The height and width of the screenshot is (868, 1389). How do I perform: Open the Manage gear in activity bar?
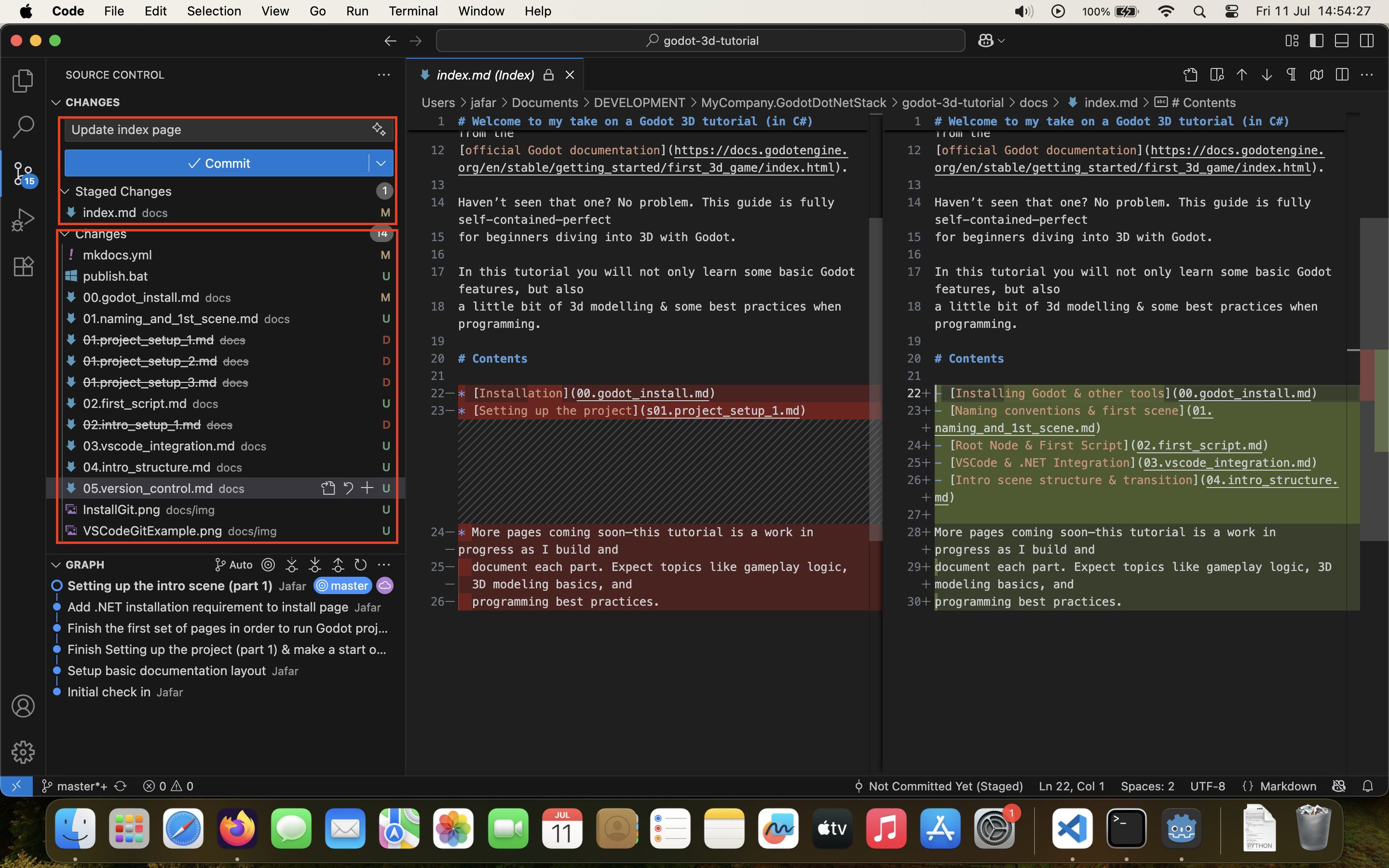[23, 752]
